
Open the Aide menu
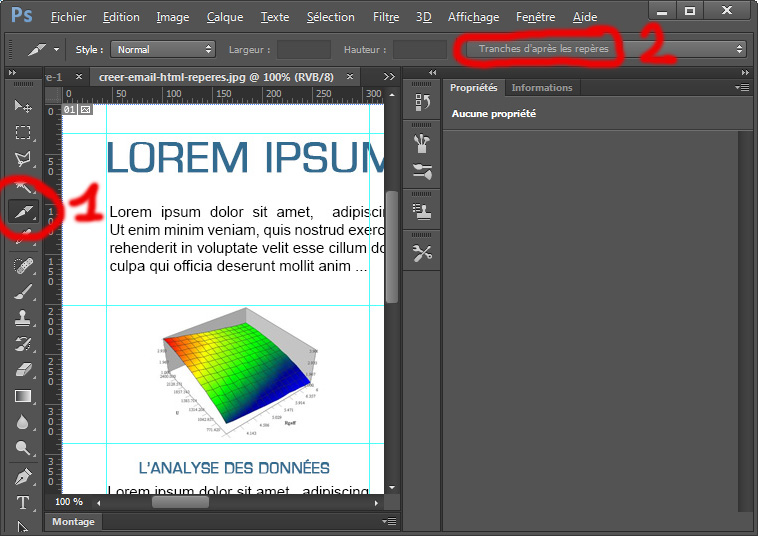click(585, 17)
